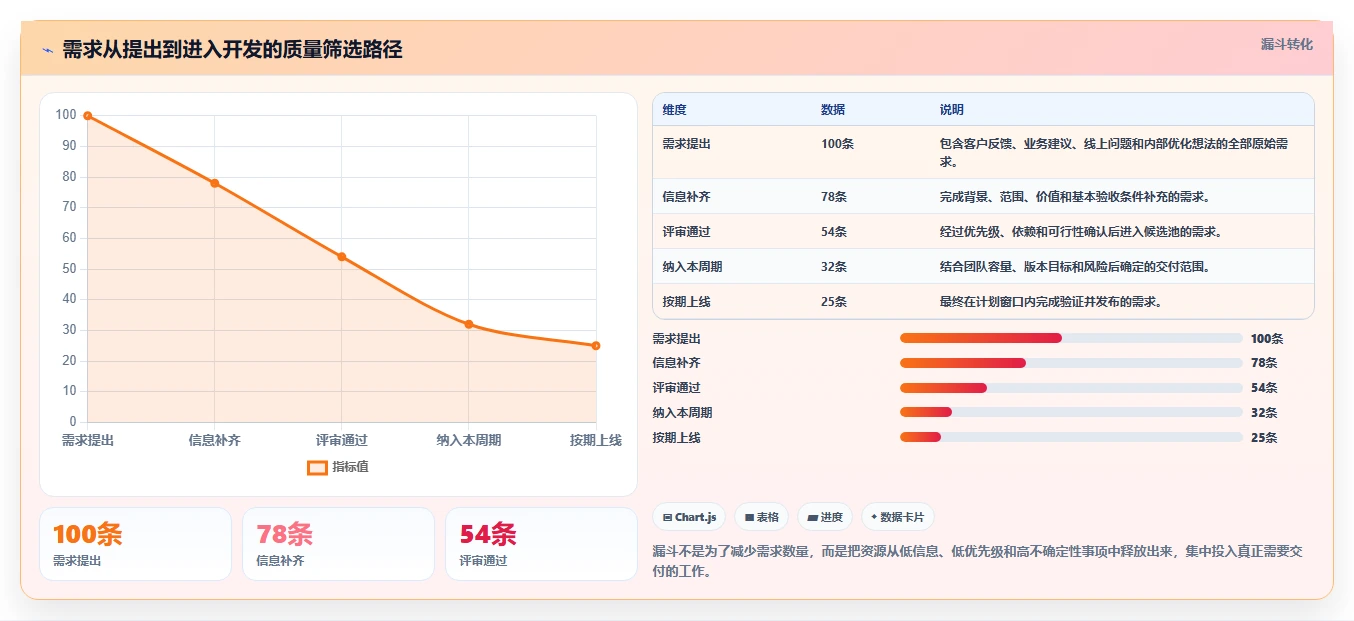Image resolution: width=1354 pixels, height=621 pixels.
Task: Click the 54条 value in the table
Action: (834, 232)
